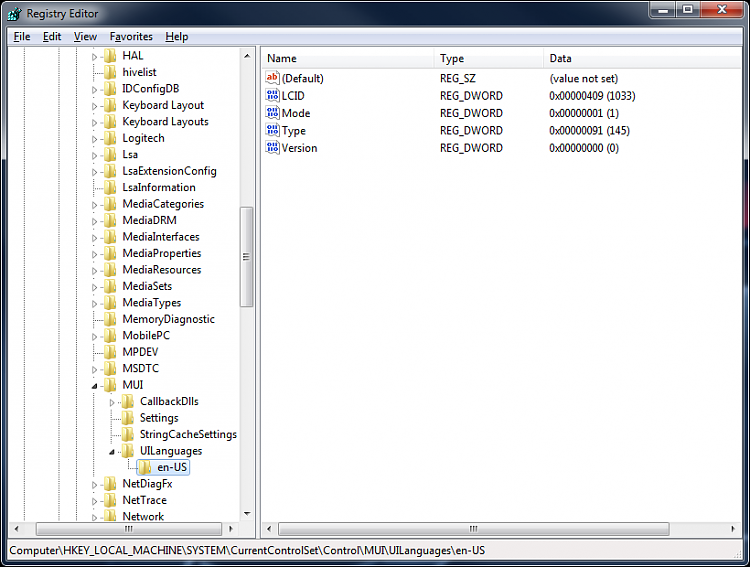Click the Logitech folder icon
The image size is (750, 567).
click(110, 138)
